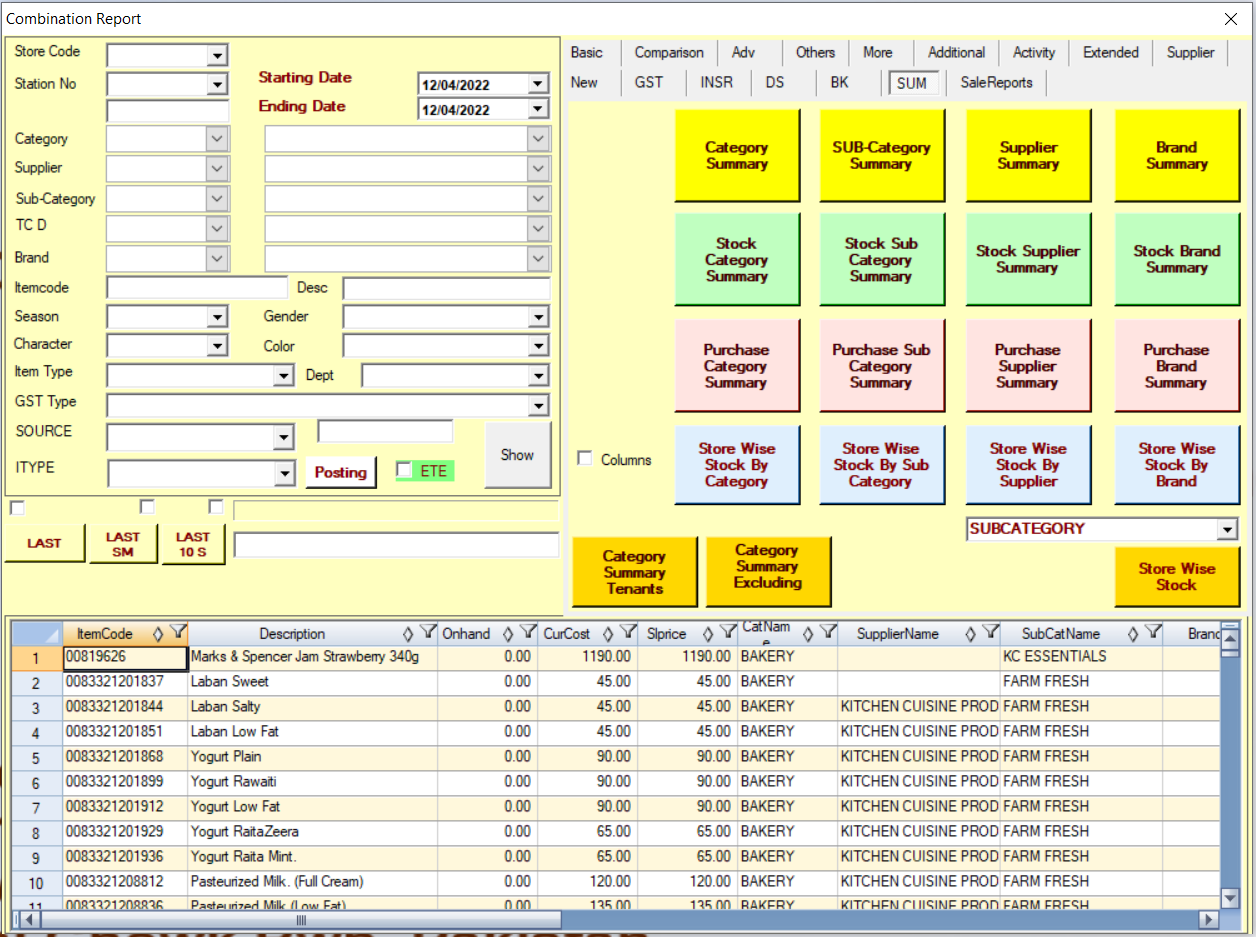Select the Extended tab
The width and height of the screenshot is (1256, 937).
[1110, 52]
